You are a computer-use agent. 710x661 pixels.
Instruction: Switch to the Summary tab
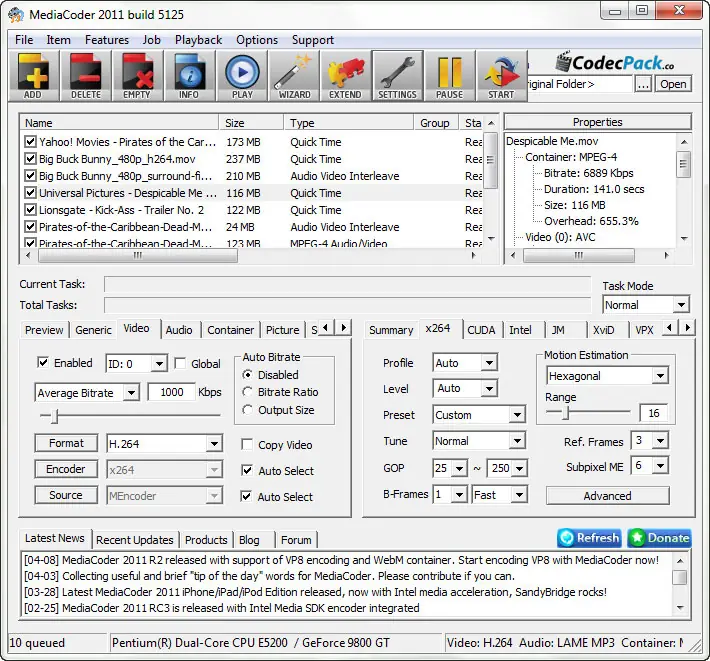[391, 330]
